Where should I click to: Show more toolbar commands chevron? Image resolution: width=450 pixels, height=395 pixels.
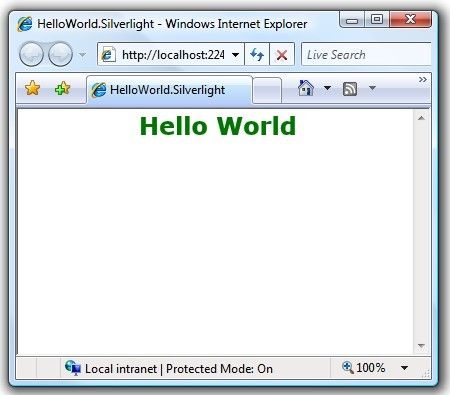coord(423,79)
